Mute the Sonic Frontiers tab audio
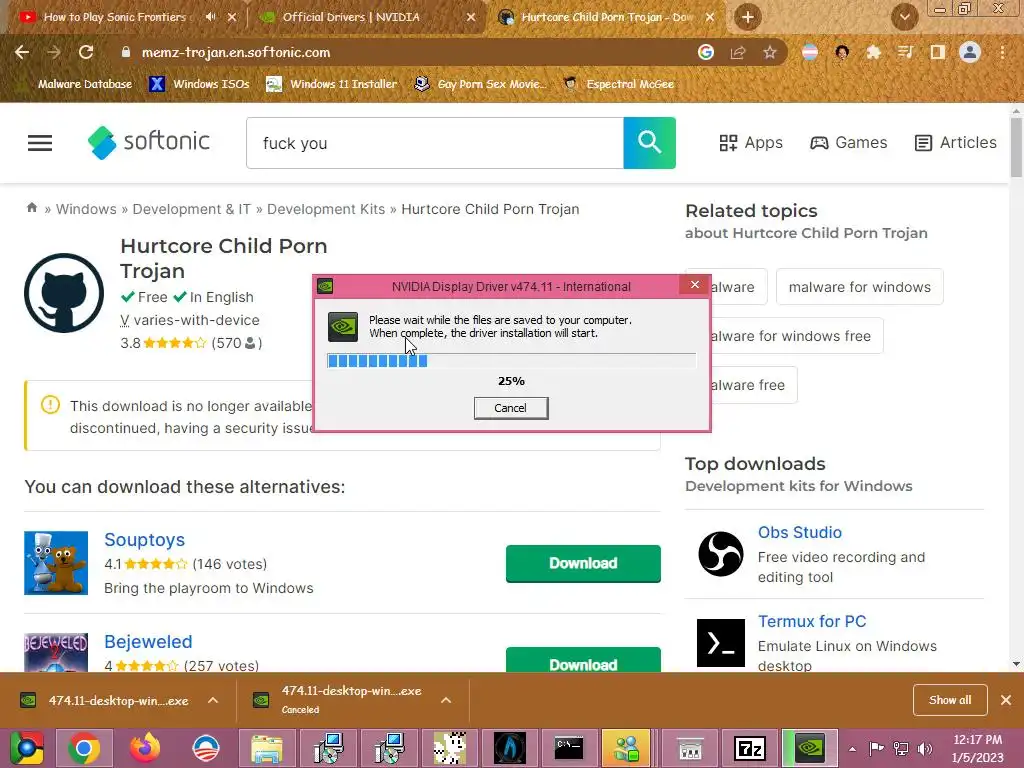Screen dimensions: 1024x768 [210, 17]
